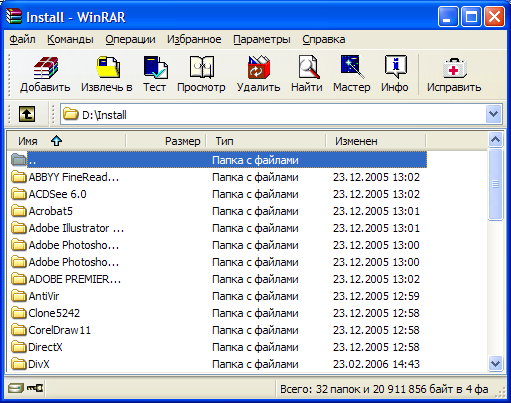Click the DivX folder icon
Viewport: 511px width, 403px height.
19,364
